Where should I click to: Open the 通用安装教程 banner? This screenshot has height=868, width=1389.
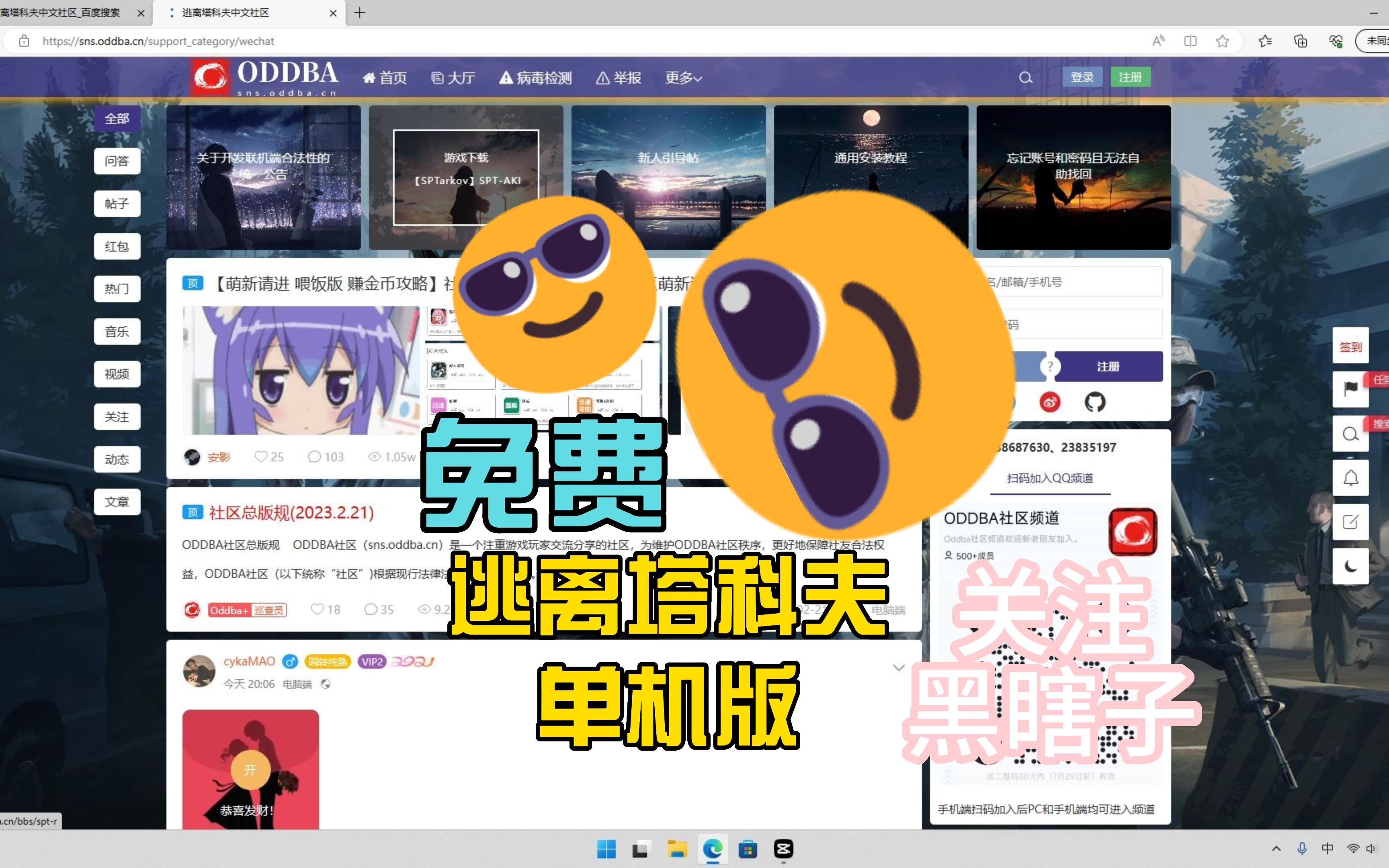871,177
